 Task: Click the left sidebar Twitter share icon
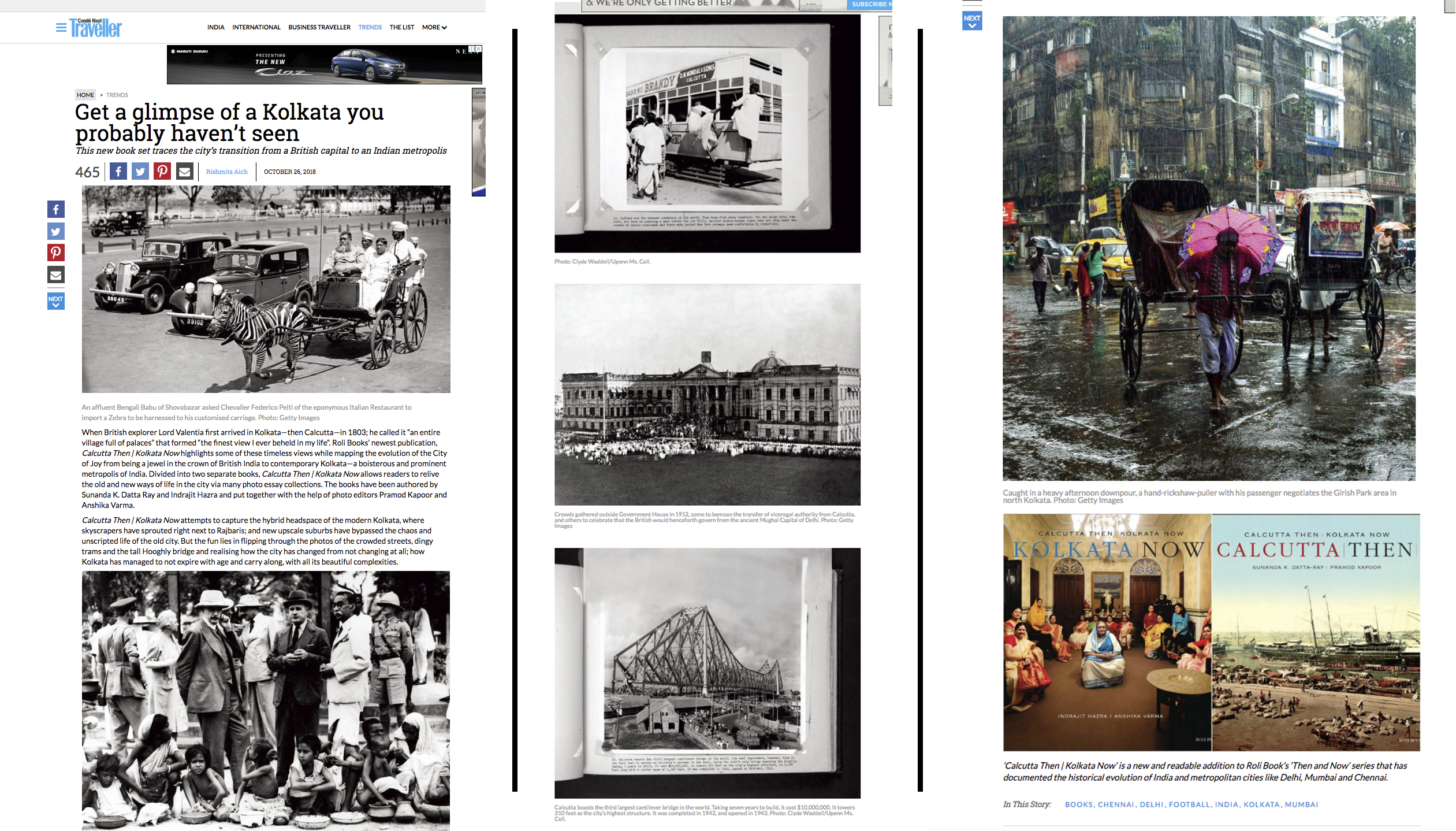point(56,231)
